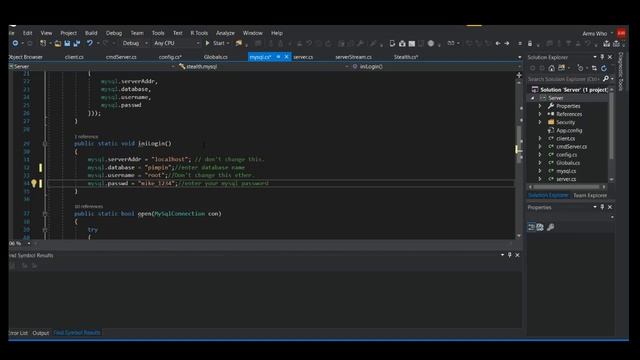
Task: Expand the client.cs tree node
Action: pos(540,139)
